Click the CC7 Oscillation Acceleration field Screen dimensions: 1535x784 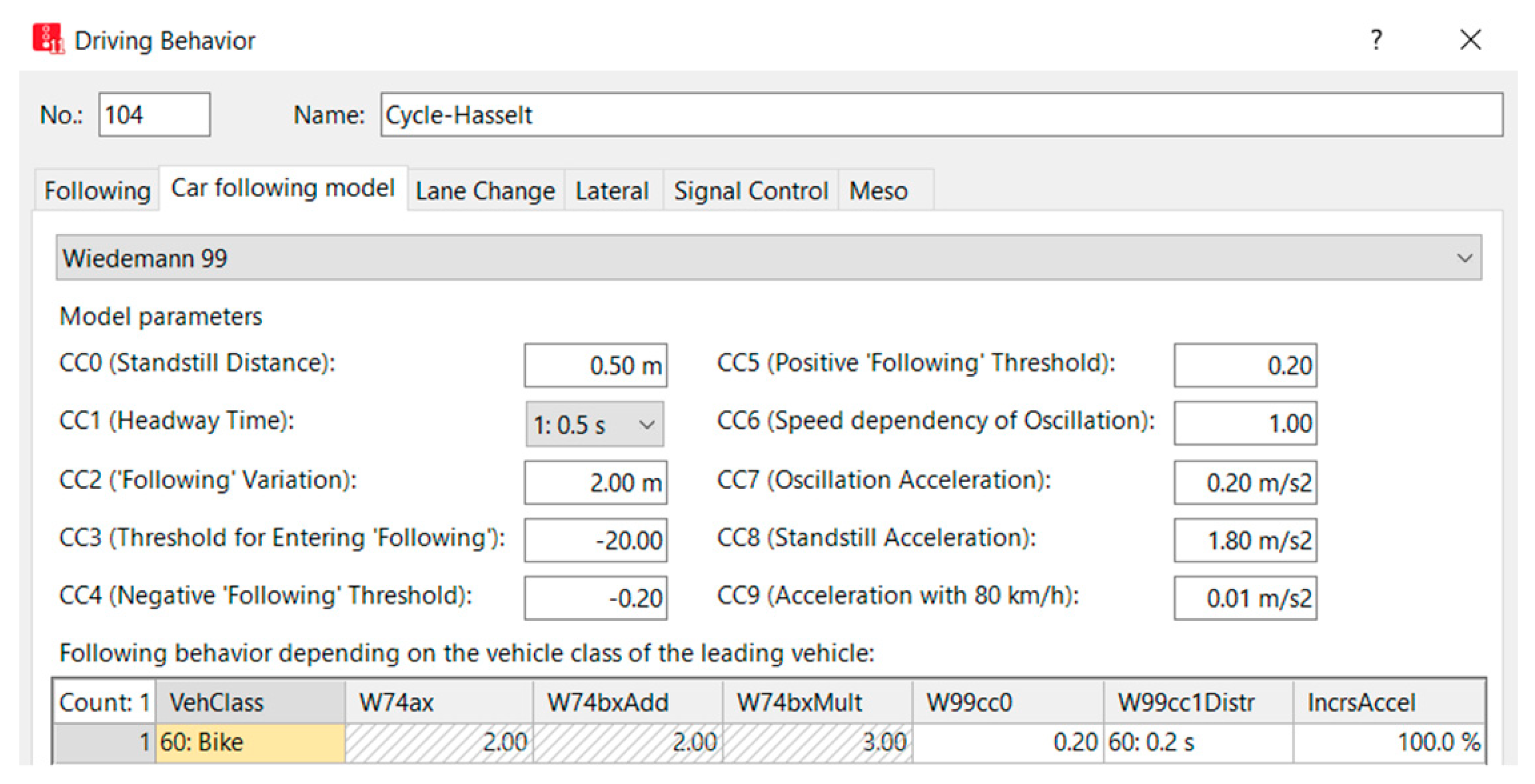pyautogui.click(x=1245, y=482)
